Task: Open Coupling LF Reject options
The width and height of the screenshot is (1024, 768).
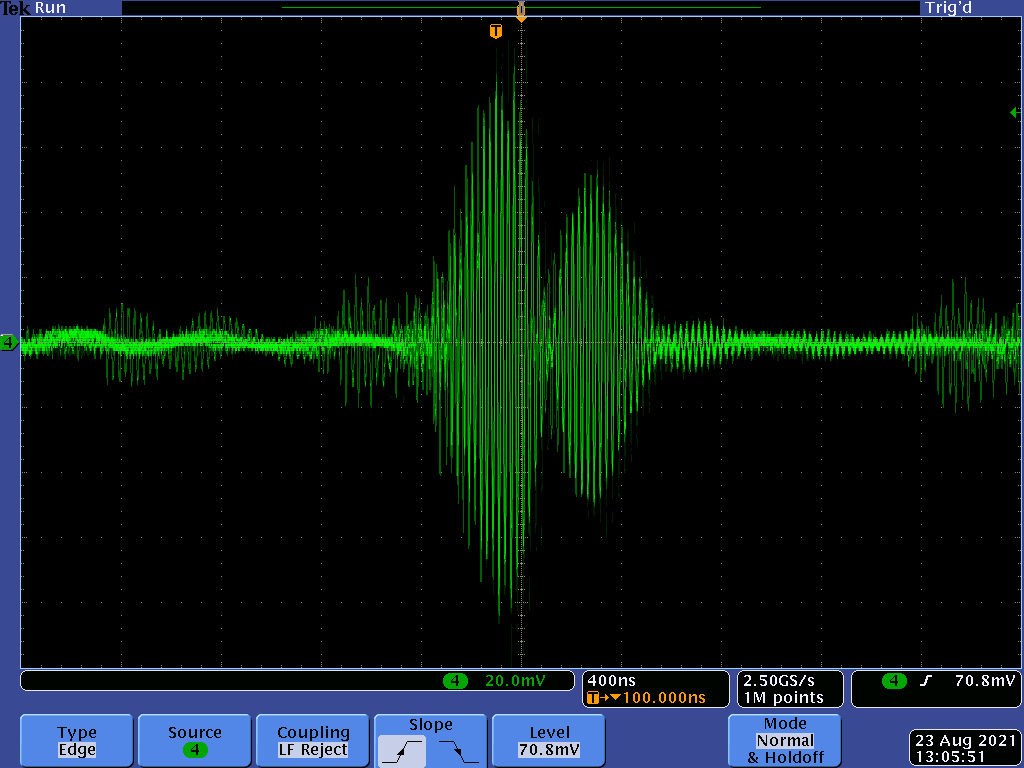Action: [x=313, y=740]
